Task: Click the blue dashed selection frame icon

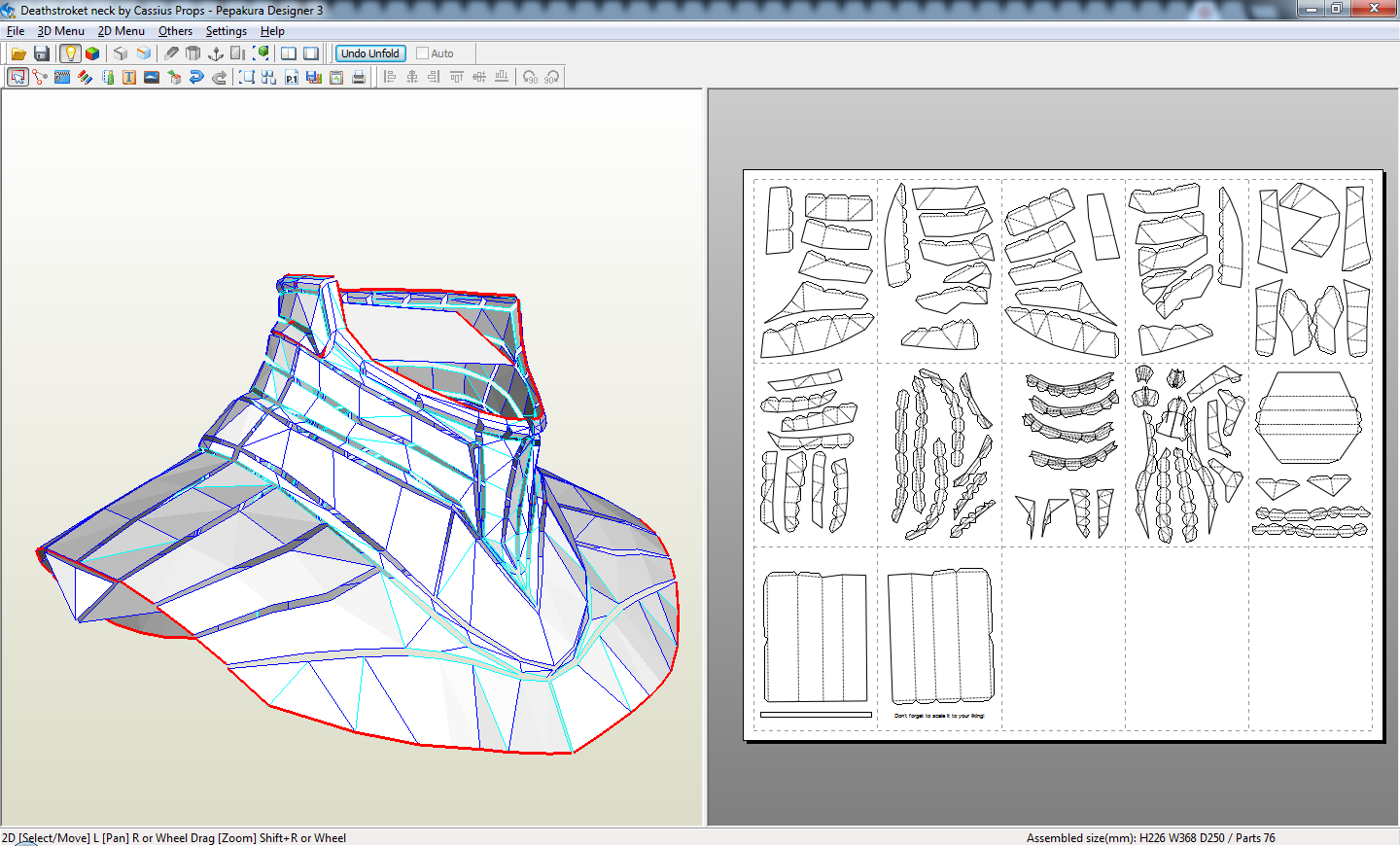Action: [x=247, y=77]
